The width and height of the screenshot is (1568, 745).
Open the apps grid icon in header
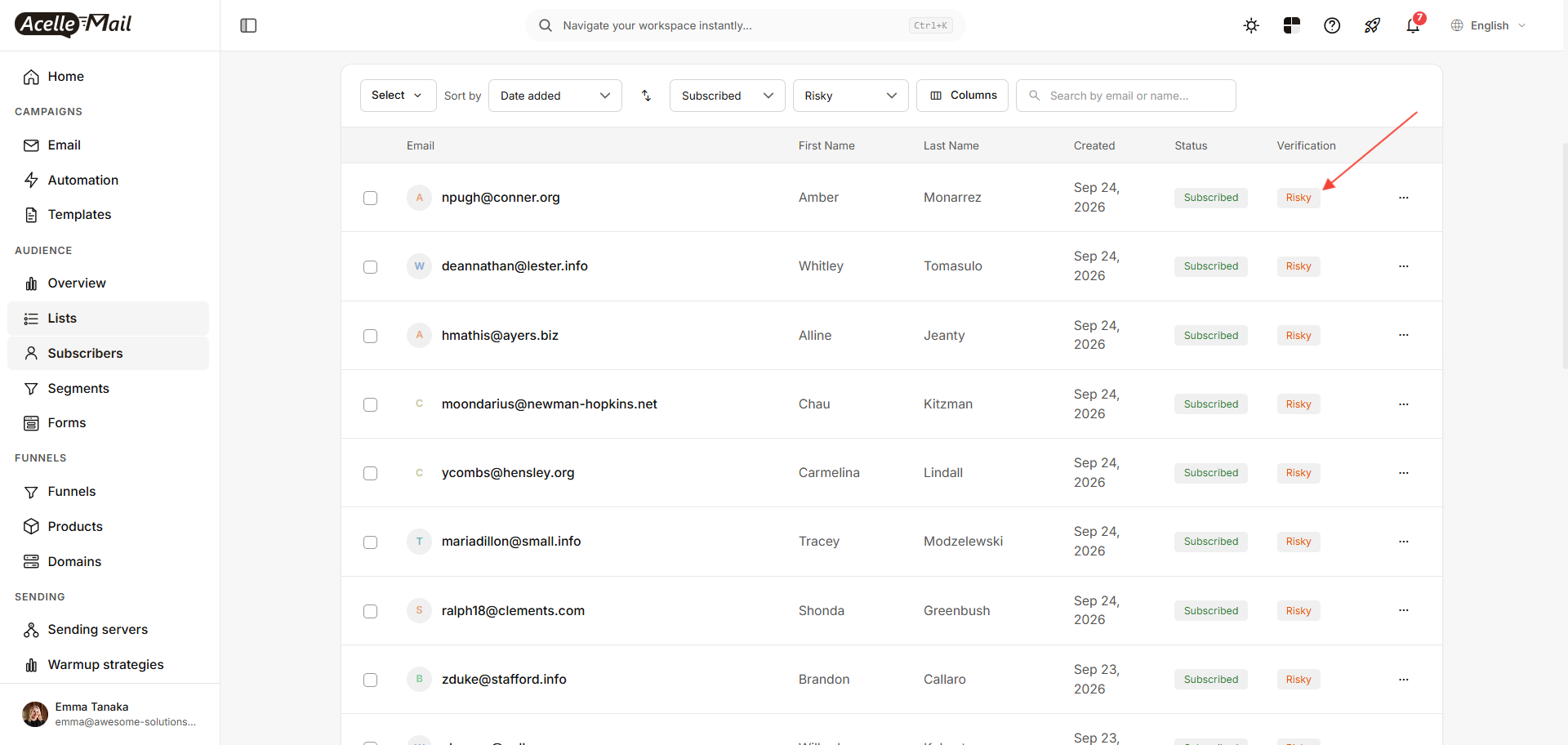(1291, 25)
